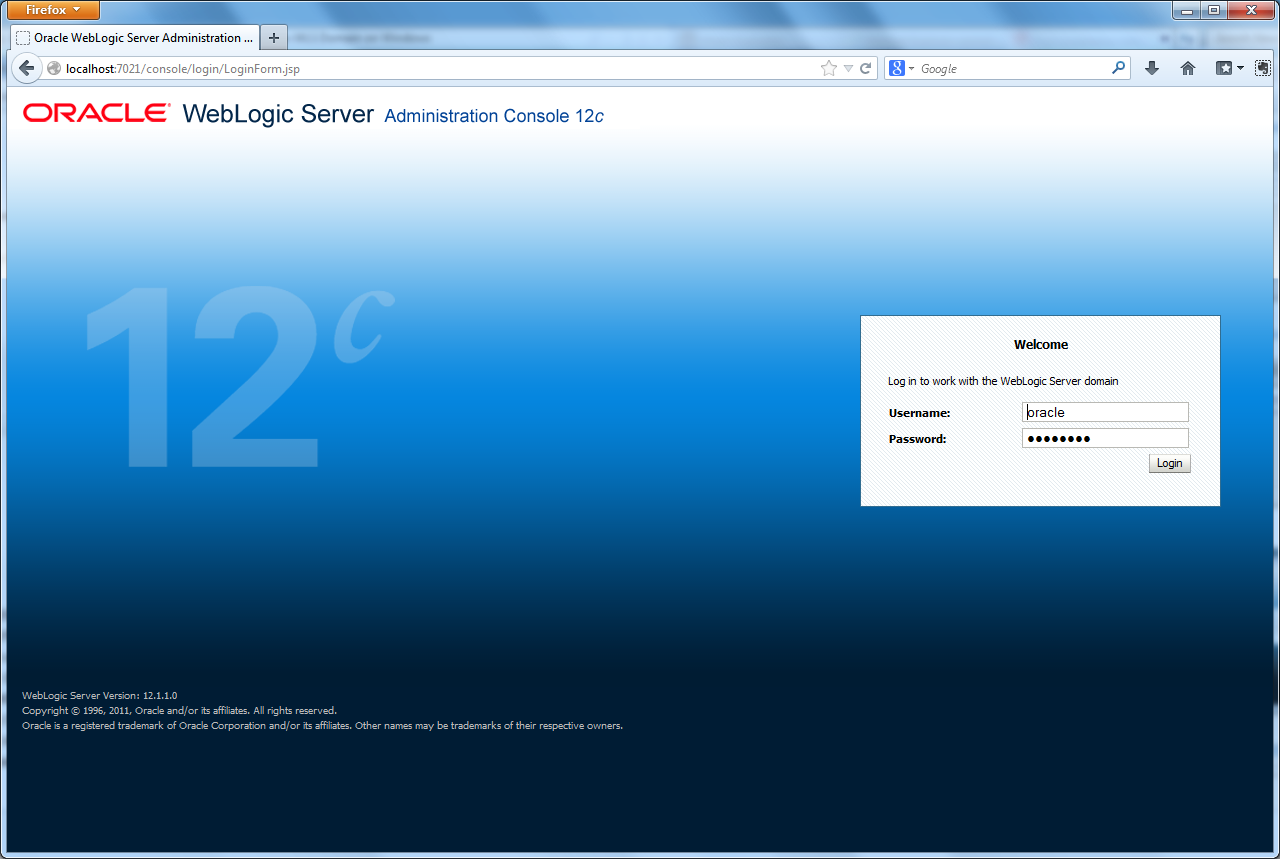The image size is (1280, 859).
Task: Bookmark this page with the star icon
Action: [829, 69]
